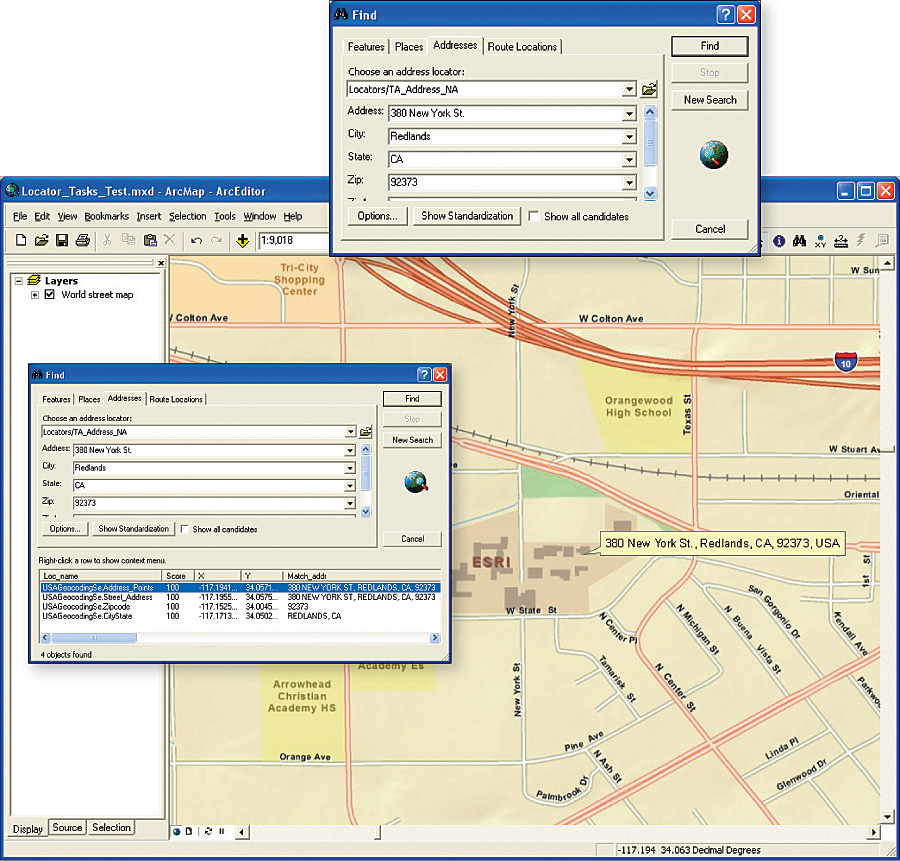Click New Search in lower Find dialog
This screenshot has width=900, height=861.
click(x=412, y=440)
